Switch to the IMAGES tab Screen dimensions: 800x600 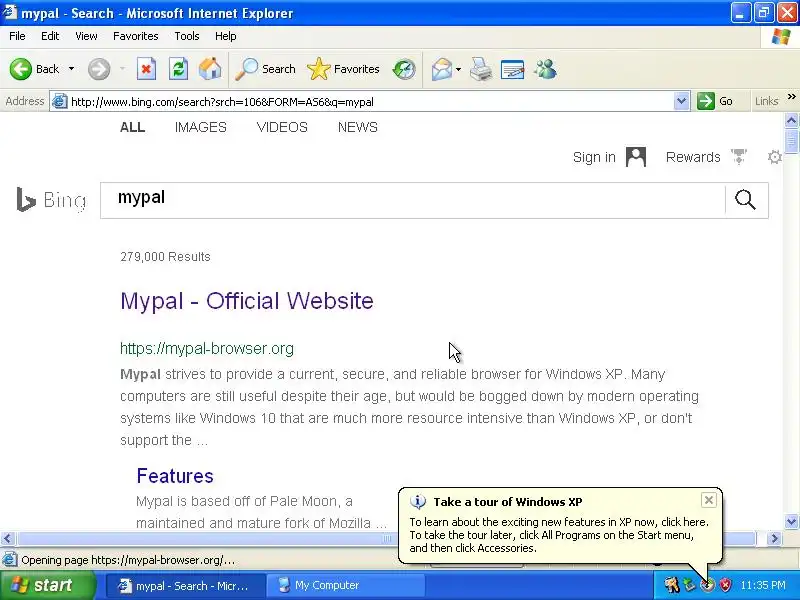click(x=201, y=127)
